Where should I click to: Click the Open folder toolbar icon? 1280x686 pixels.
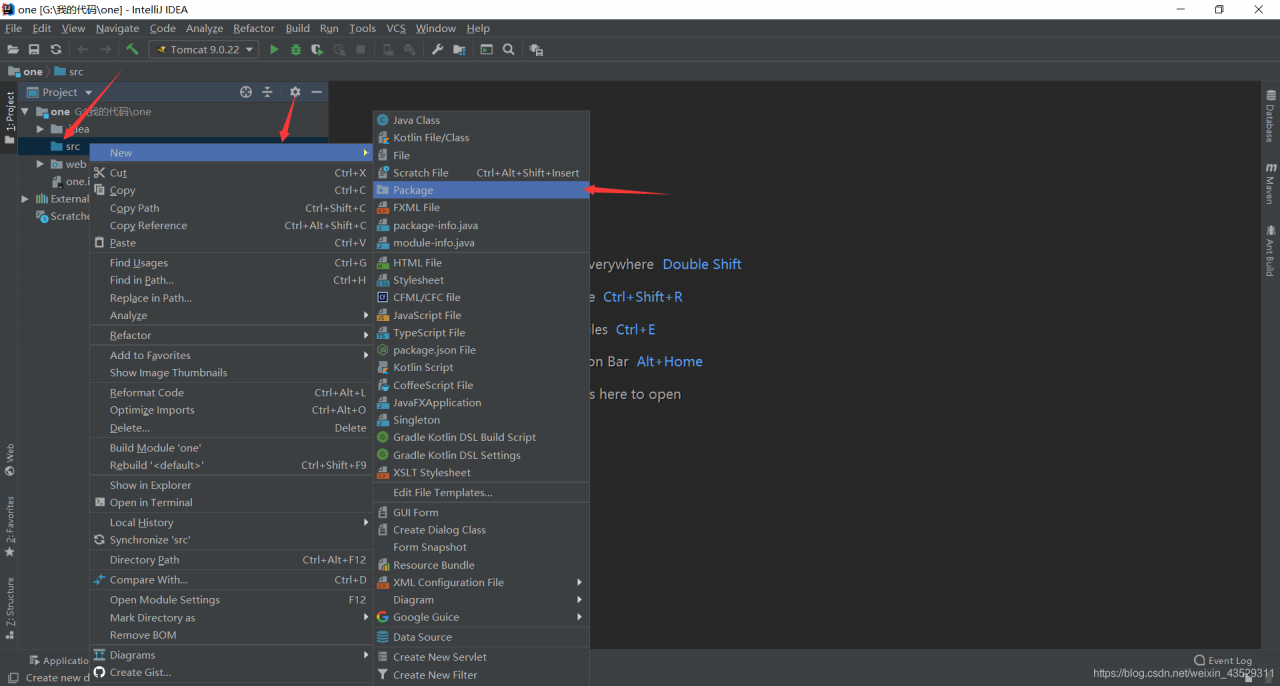point(13,49)
